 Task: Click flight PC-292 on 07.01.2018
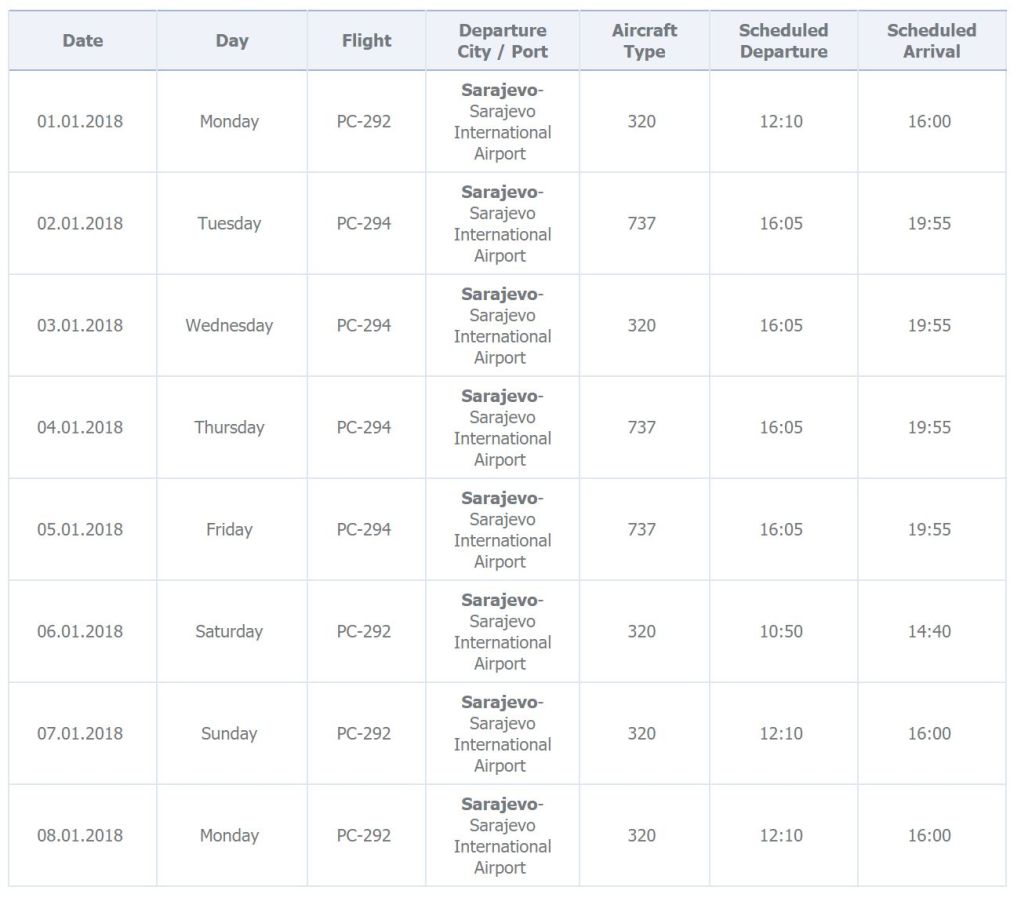coord(364,734)
